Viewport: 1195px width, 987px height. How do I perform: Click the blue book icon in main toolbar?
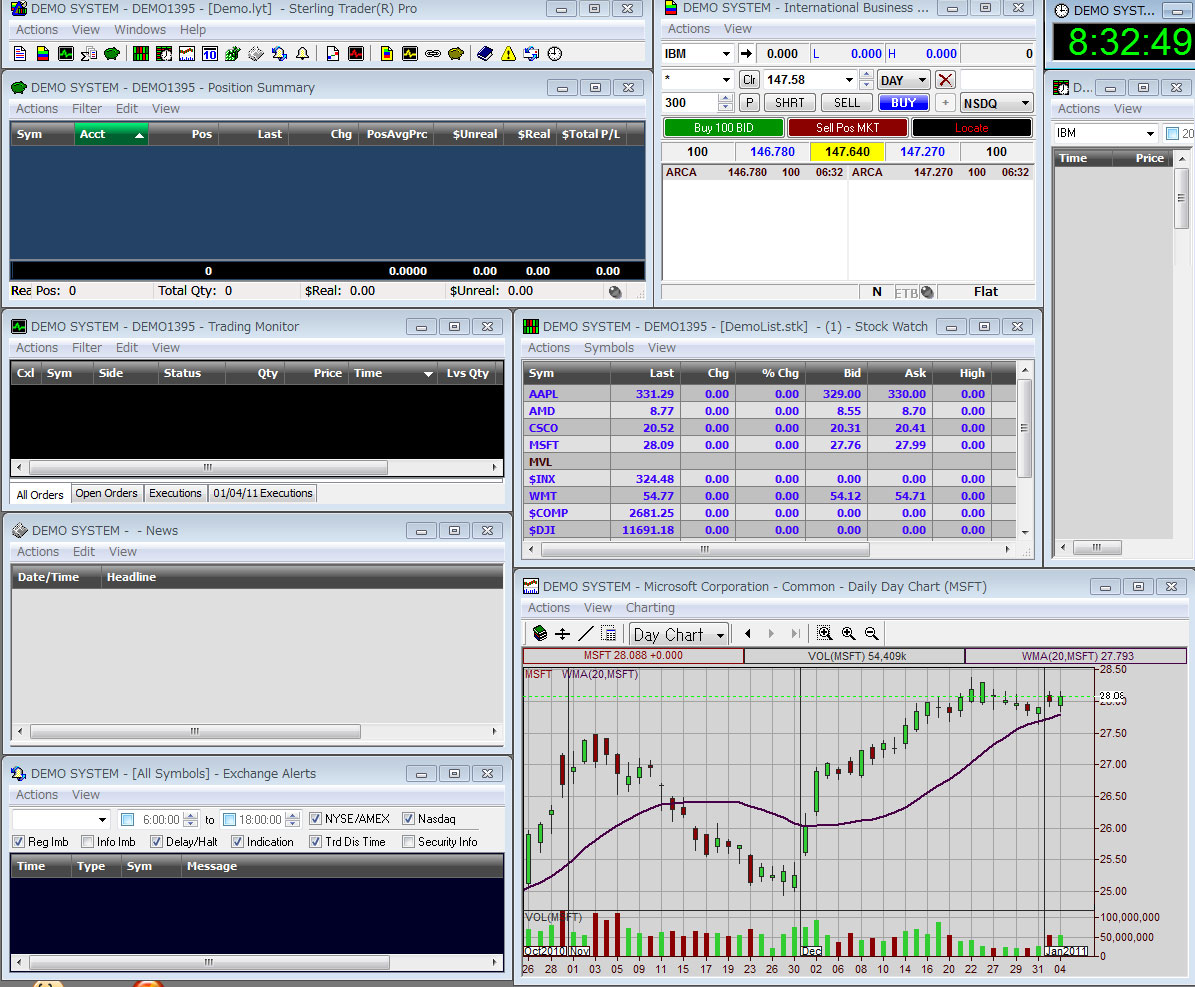pyautogui.click(x=485, y=53)
